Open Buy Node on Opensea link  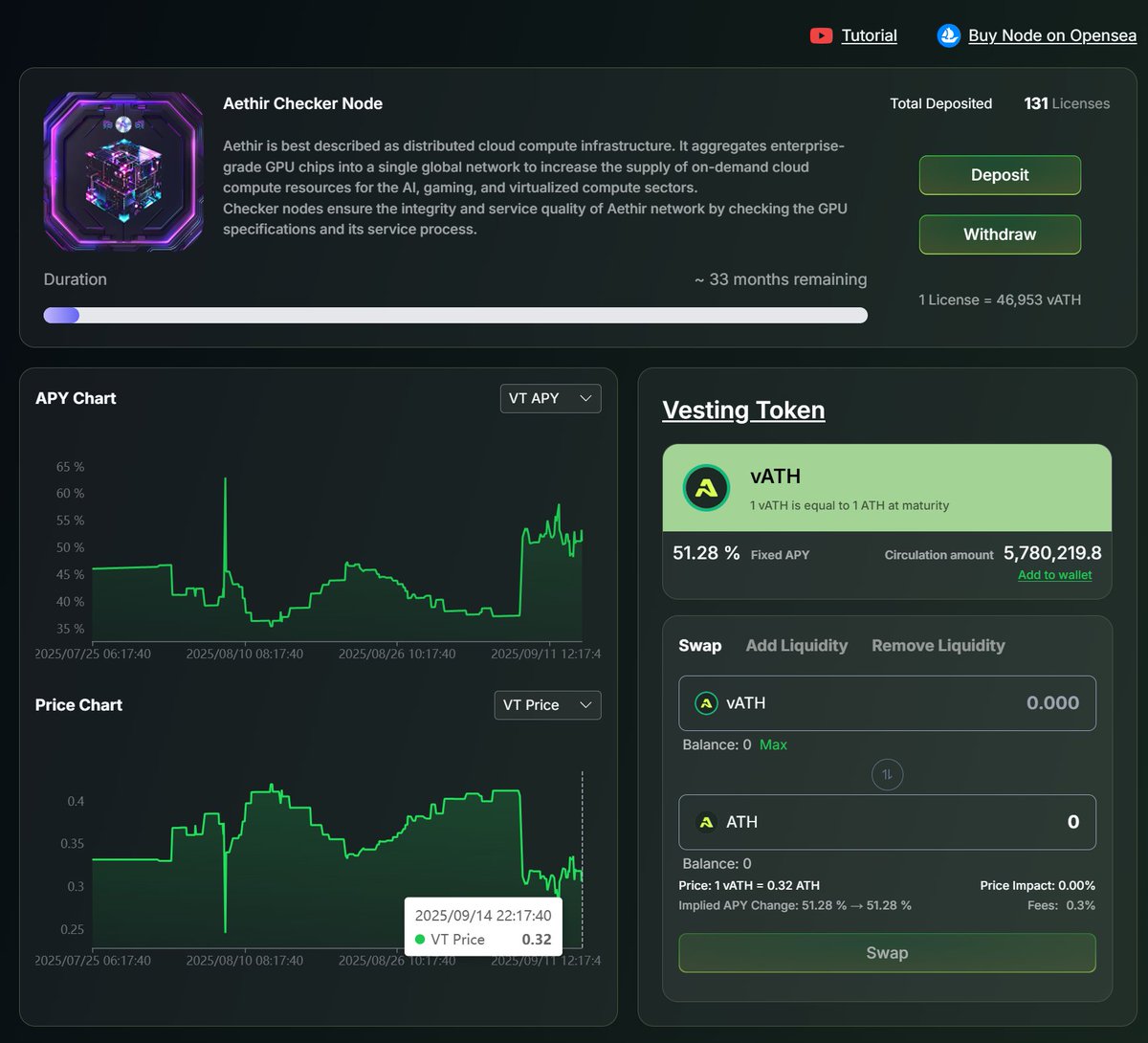(x=1052, y=35)
